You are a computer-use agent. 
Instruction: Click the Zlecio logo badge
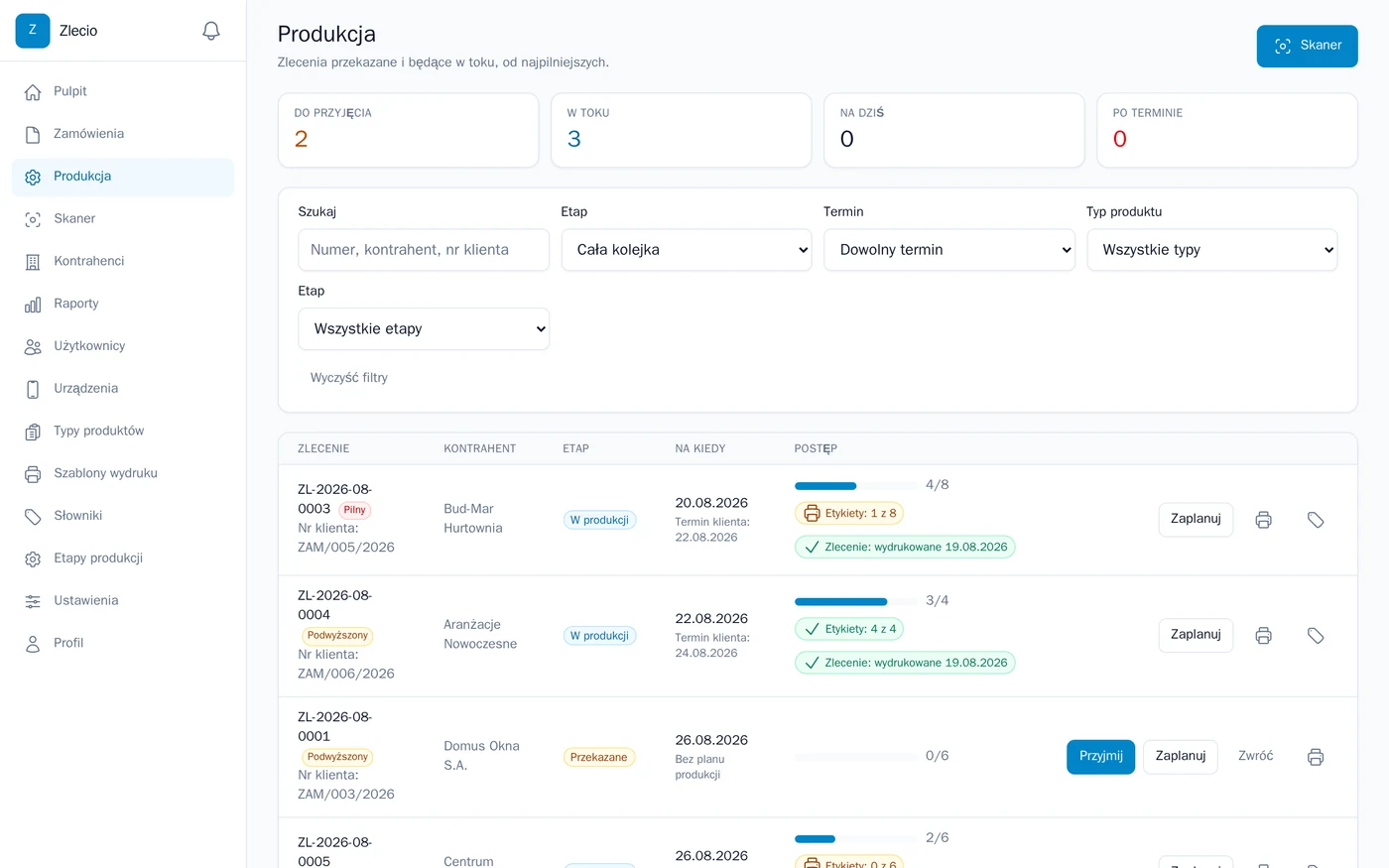pos(33,31)
